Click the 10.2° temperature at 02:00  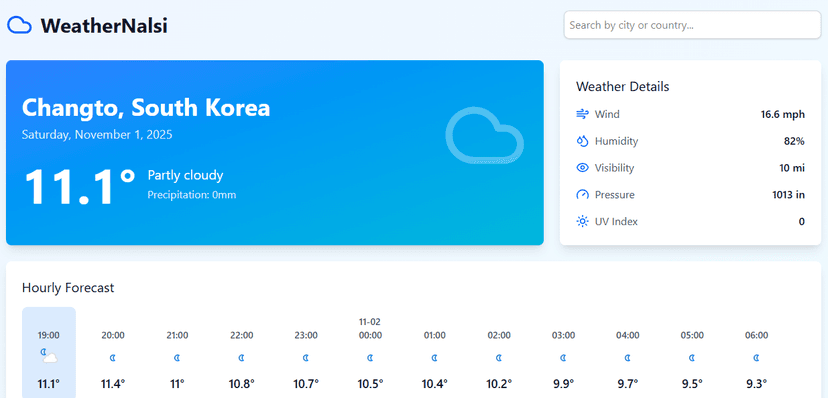[499, 384]
